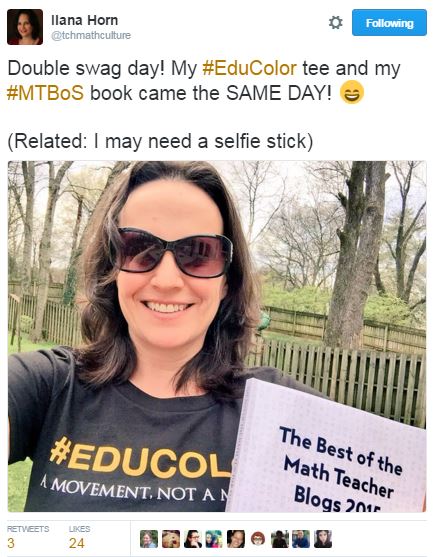Screen dimensions: 436x557
Task: Open the dark silhouette liker avatar
Action: click(x=280, y=539)
